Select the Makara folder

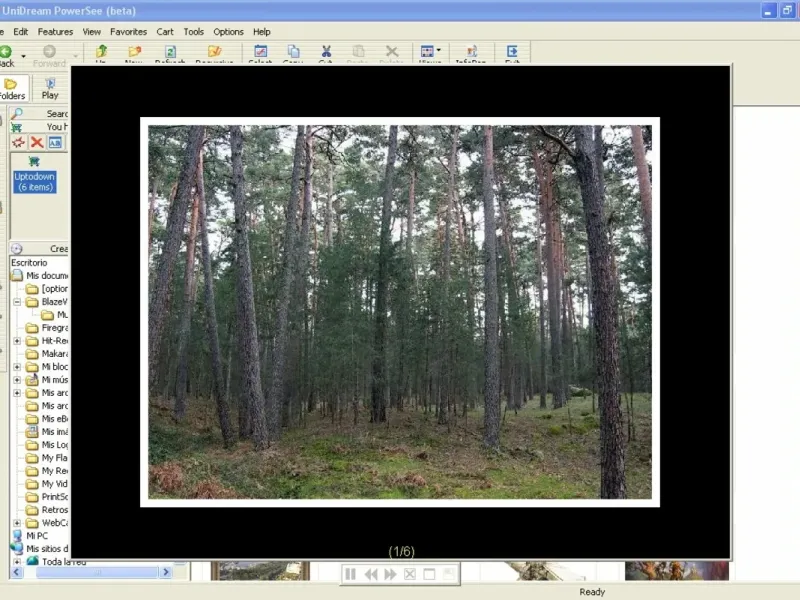(55, 354)
